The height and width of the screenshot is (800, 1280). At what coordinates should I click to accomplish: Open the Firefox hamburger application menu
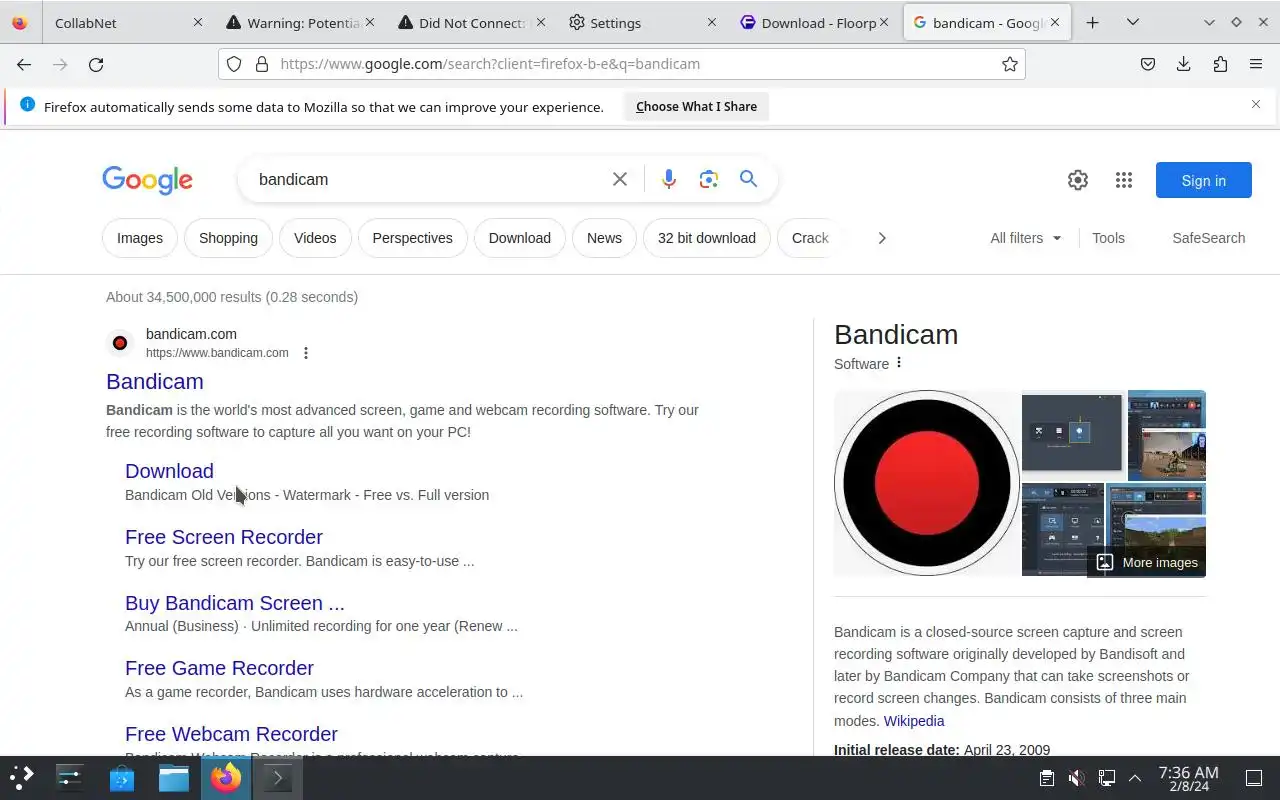tap(1256, 64)
